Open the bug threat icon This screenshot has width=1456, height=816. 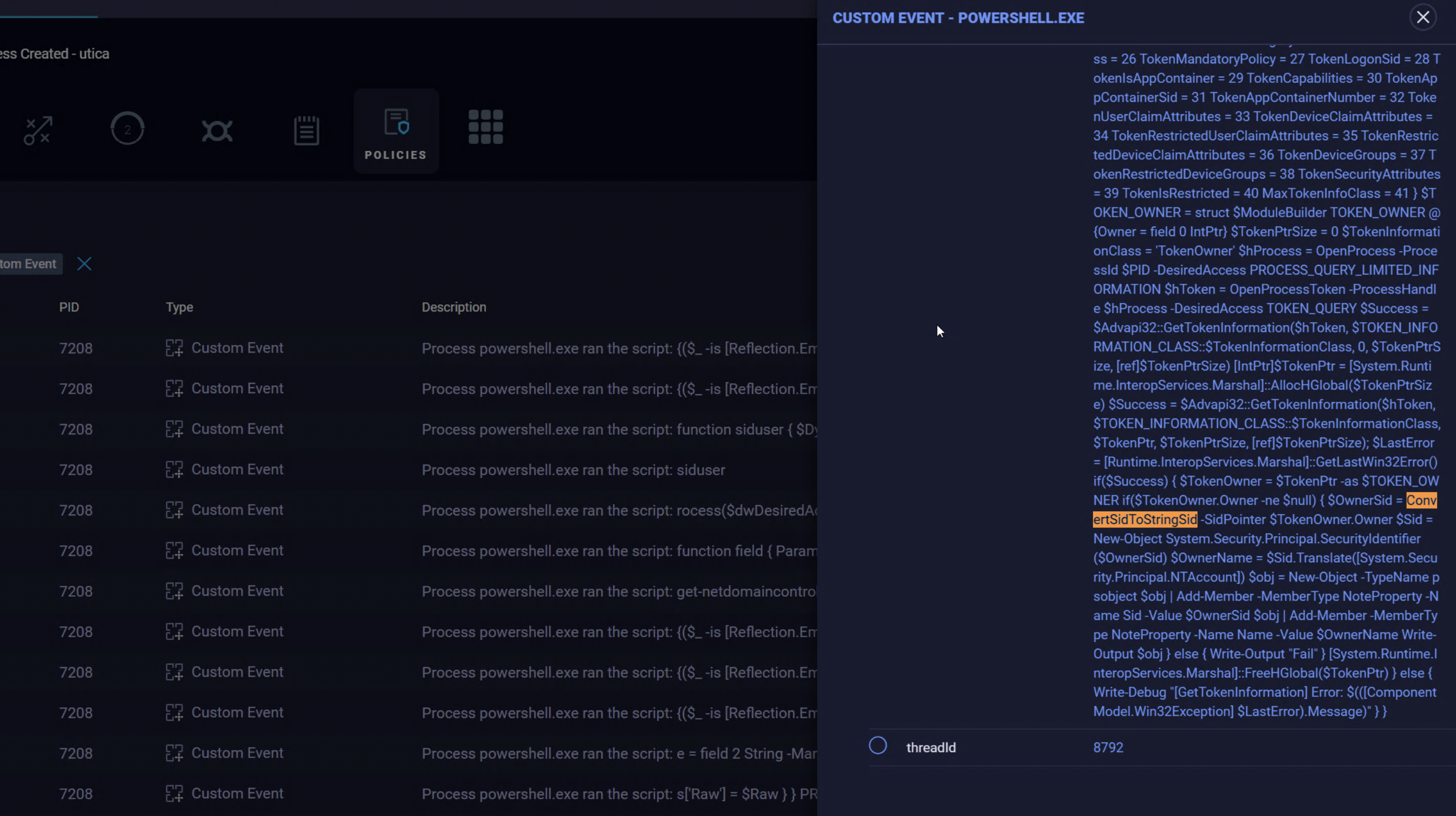217,130
